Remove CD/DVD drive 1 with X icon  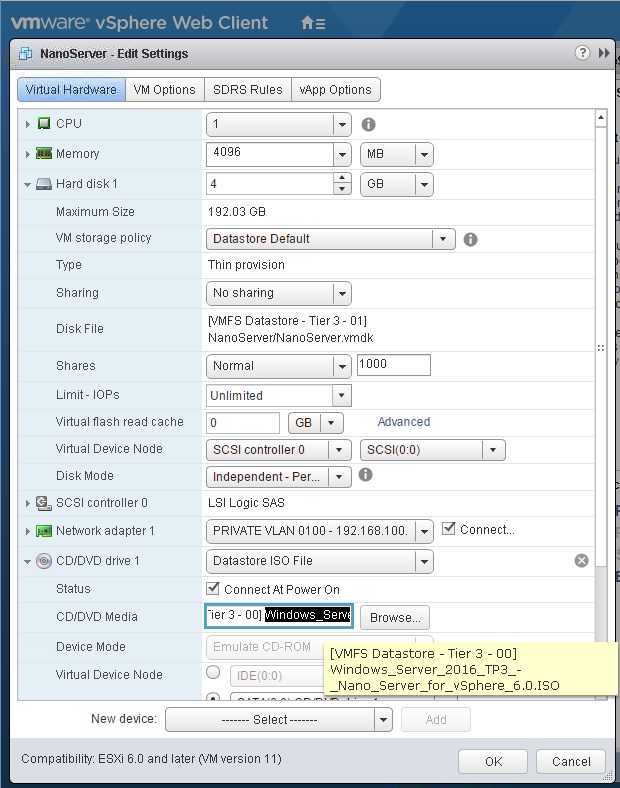[x=581, y=560]
